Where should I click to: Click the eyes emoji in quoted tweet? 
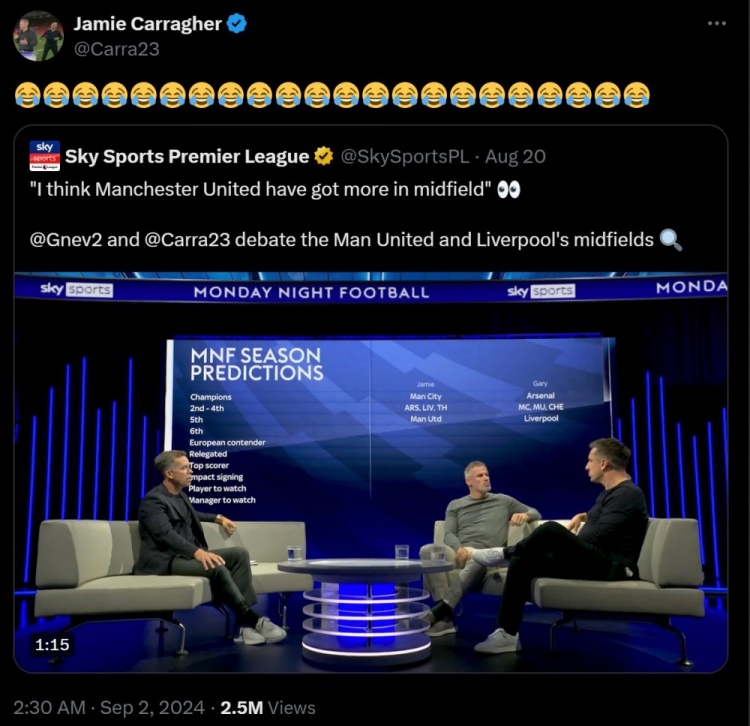[x=508, y=189]
